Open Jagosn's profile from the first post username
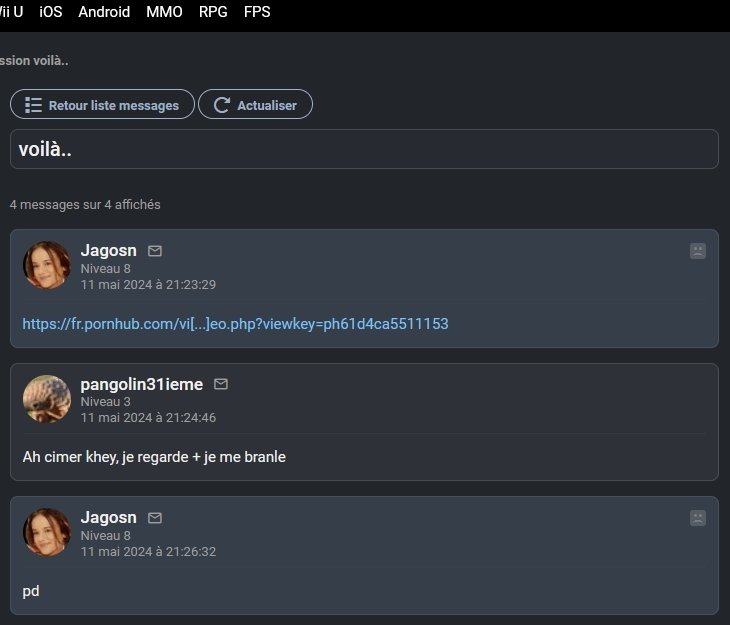 pyautogui.click(x=108, y=251)
